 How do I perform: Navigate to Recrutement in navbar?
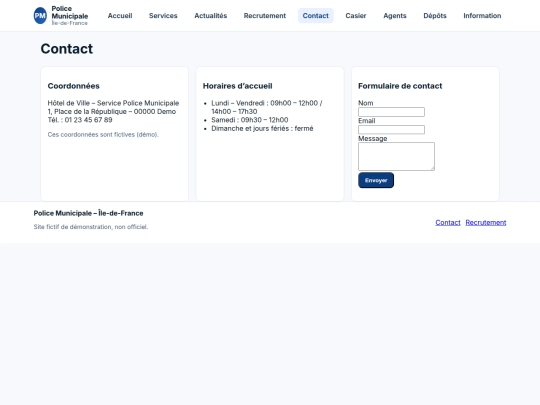pyautogui.click(x=264, y=15)
